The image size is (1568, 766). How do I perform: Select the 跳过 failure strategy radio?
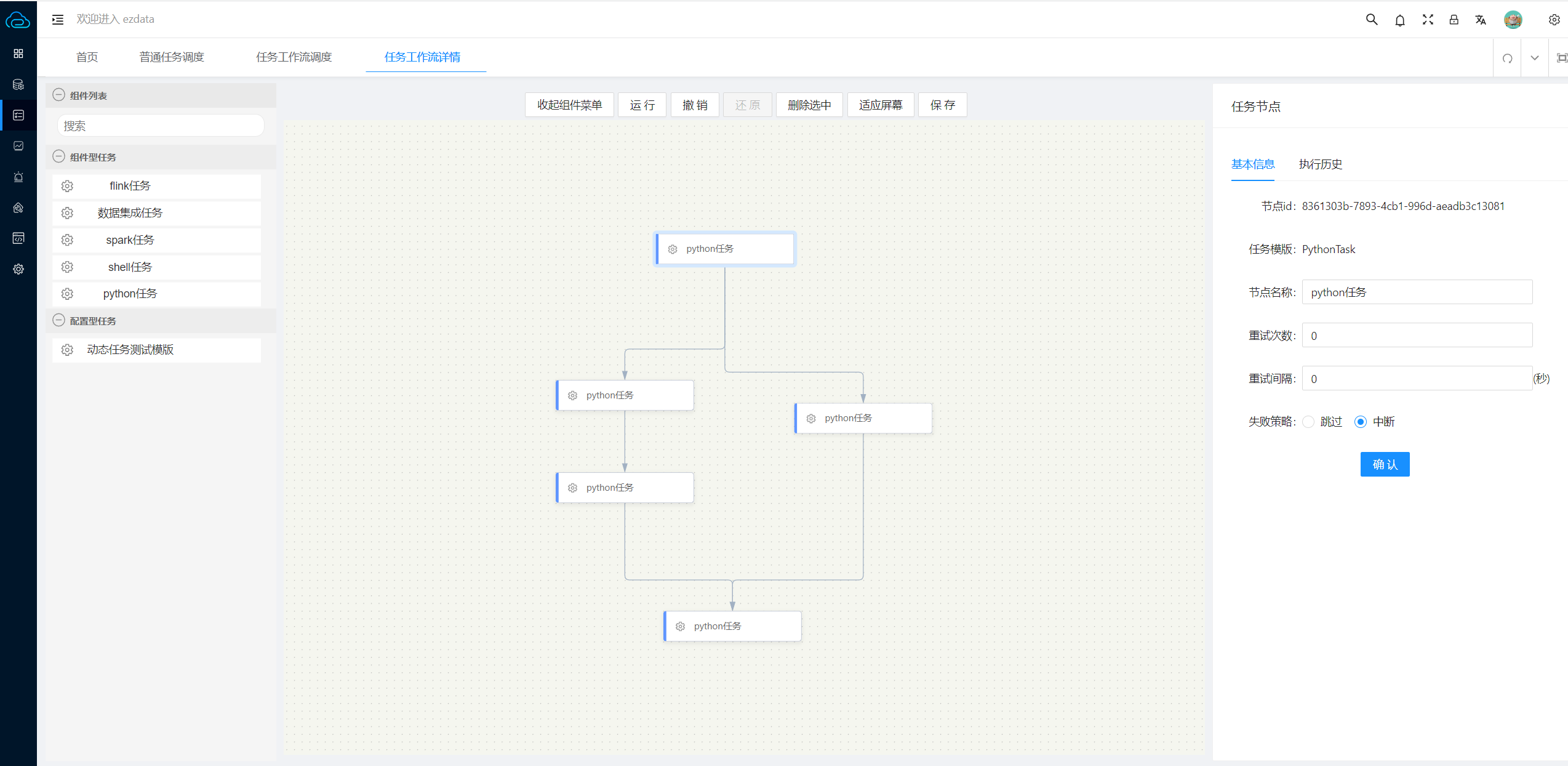[1309, 422]
